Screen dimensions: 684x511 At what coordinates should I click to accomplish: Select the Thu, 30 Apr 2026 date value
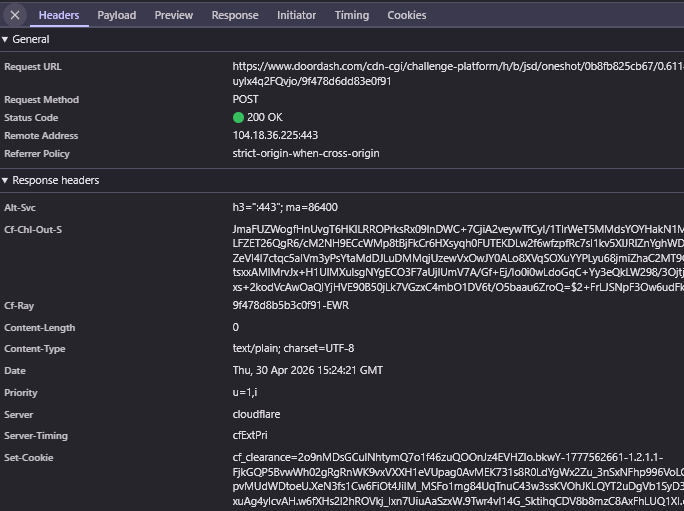click(x=308, y=370)
